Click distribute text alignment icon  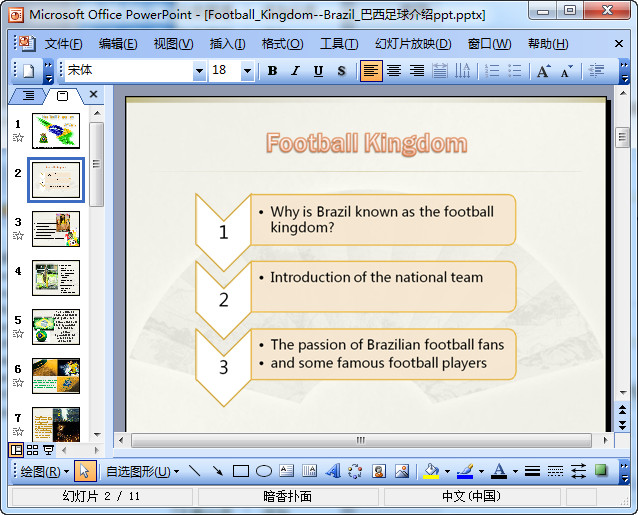pyautogui.click(x=439, y=71)
